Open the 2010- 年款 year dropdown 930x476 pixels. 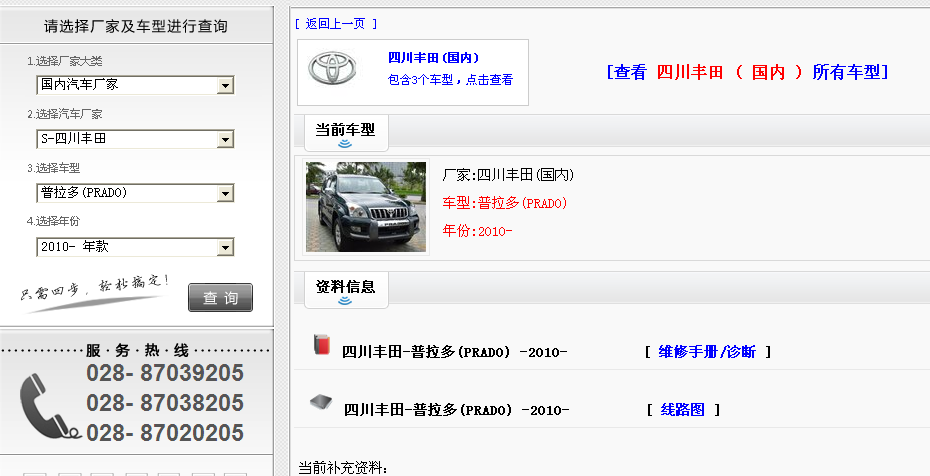pos(135,247)
